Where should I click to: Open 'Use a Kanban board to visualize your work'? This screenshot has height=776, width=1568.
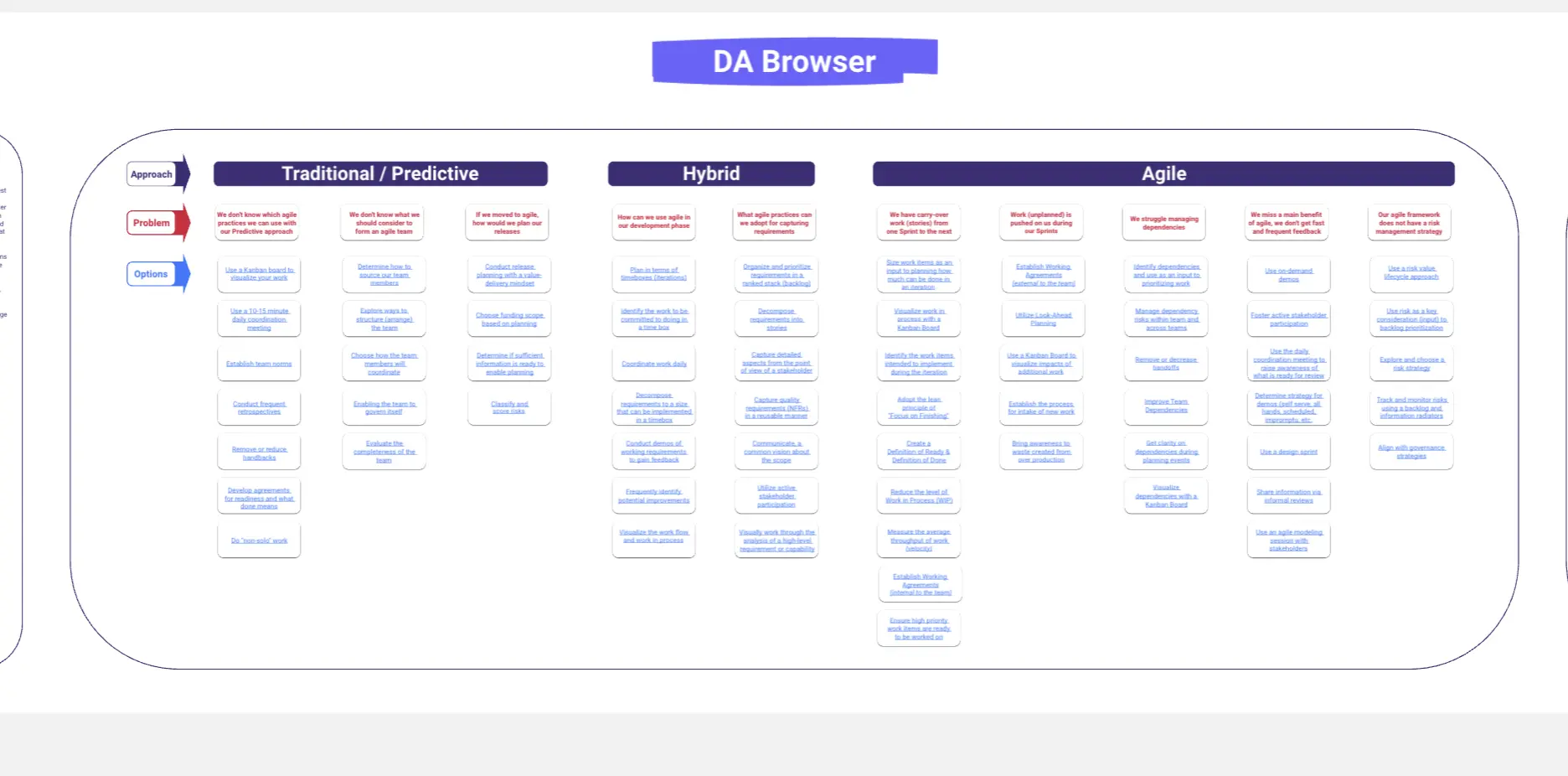(x=259, y=274)
